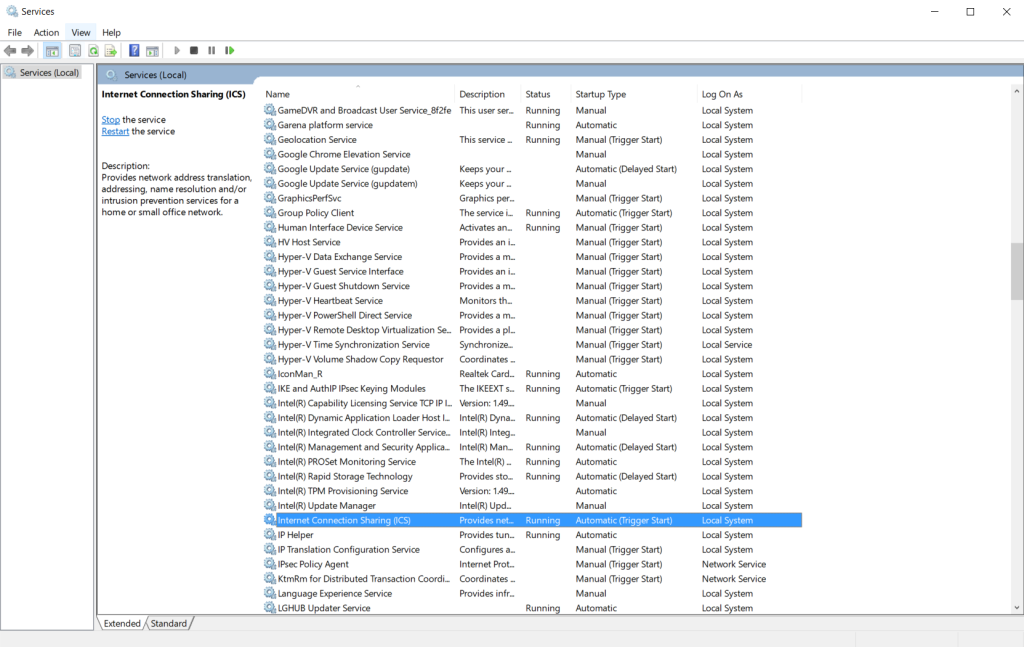1024x647 pixels.
Task: Click the Restart the service link
Action: click(115, 131)
